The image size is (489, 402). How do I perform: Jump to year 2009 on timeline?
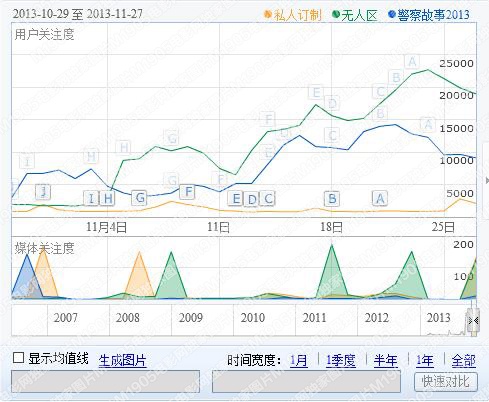191,318
